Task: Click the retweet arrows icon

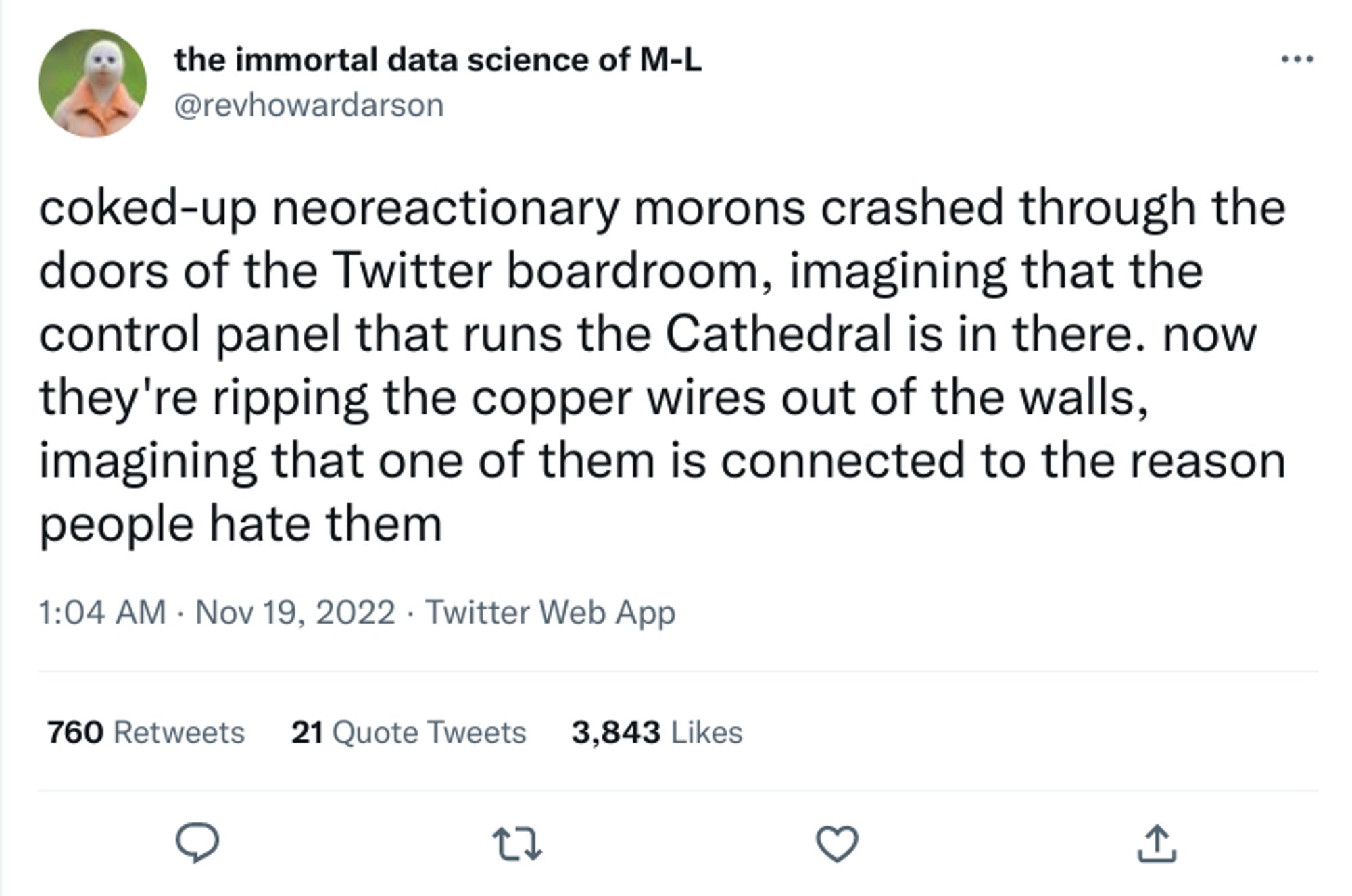Action: tap(517, 845)
